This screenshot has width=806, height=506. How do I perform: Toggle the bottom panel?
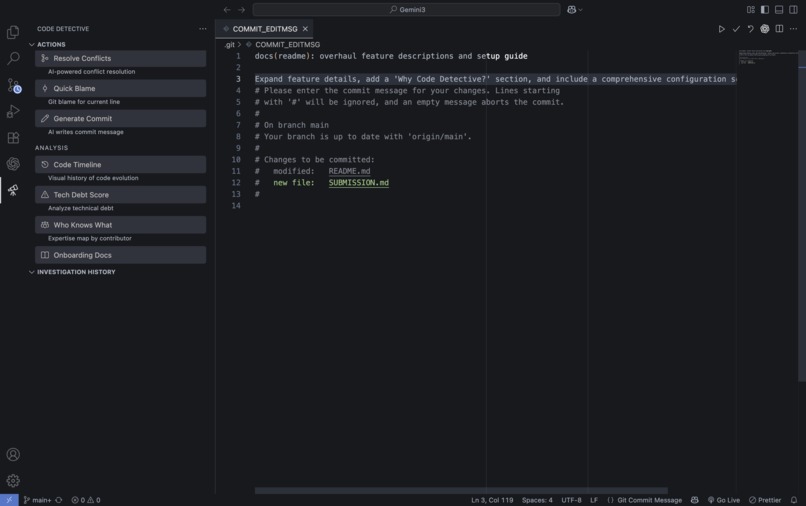click(779, 9)
